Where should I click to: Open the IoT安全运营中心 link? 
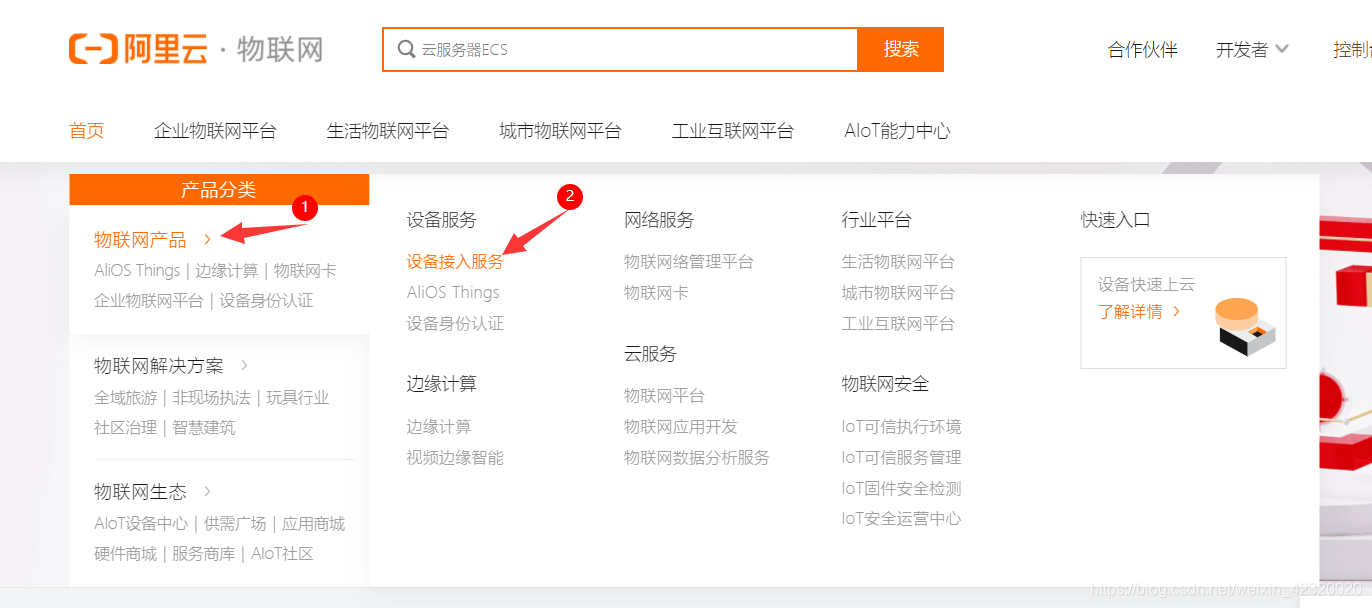click(x=901, y=518)
